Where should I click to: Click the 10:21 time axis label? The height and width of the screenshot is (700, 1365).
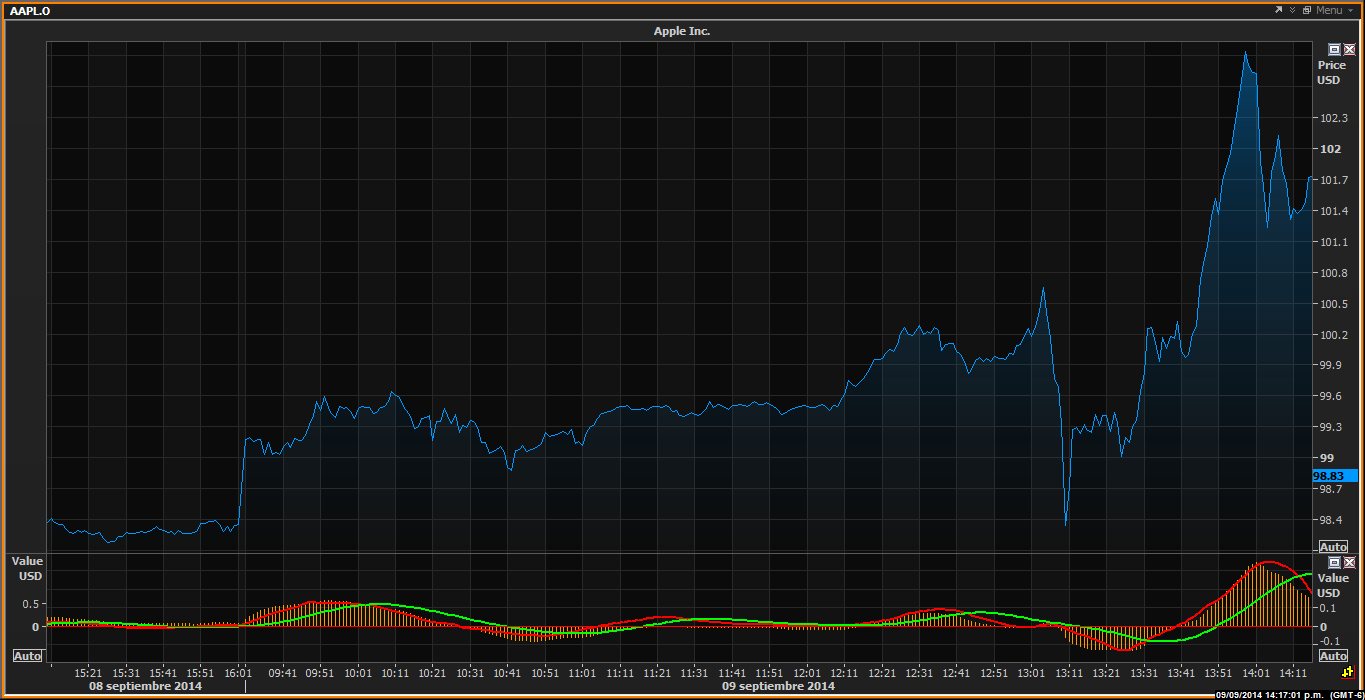pos(433,673)
